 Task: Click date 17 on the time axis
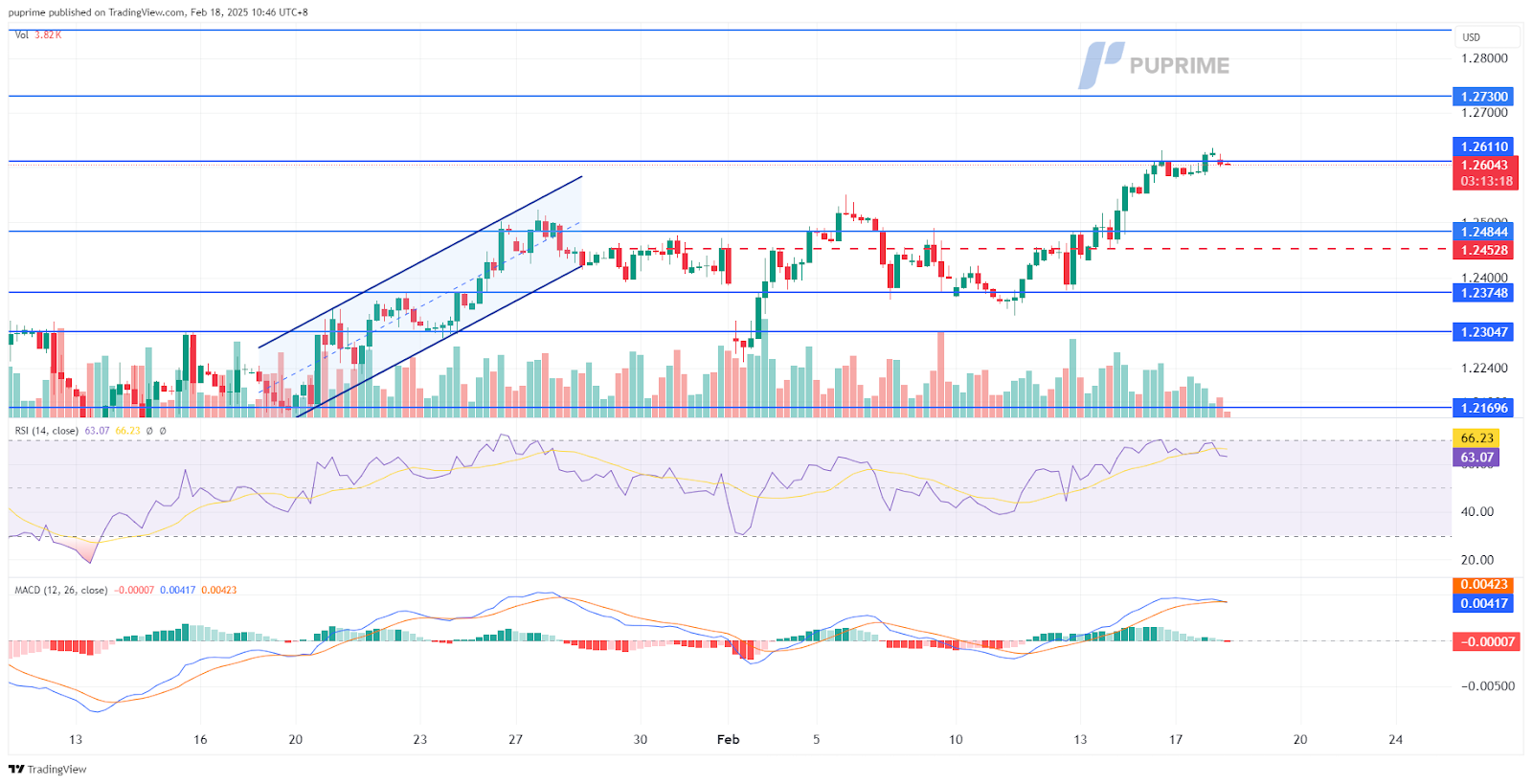pos(1176,739)
